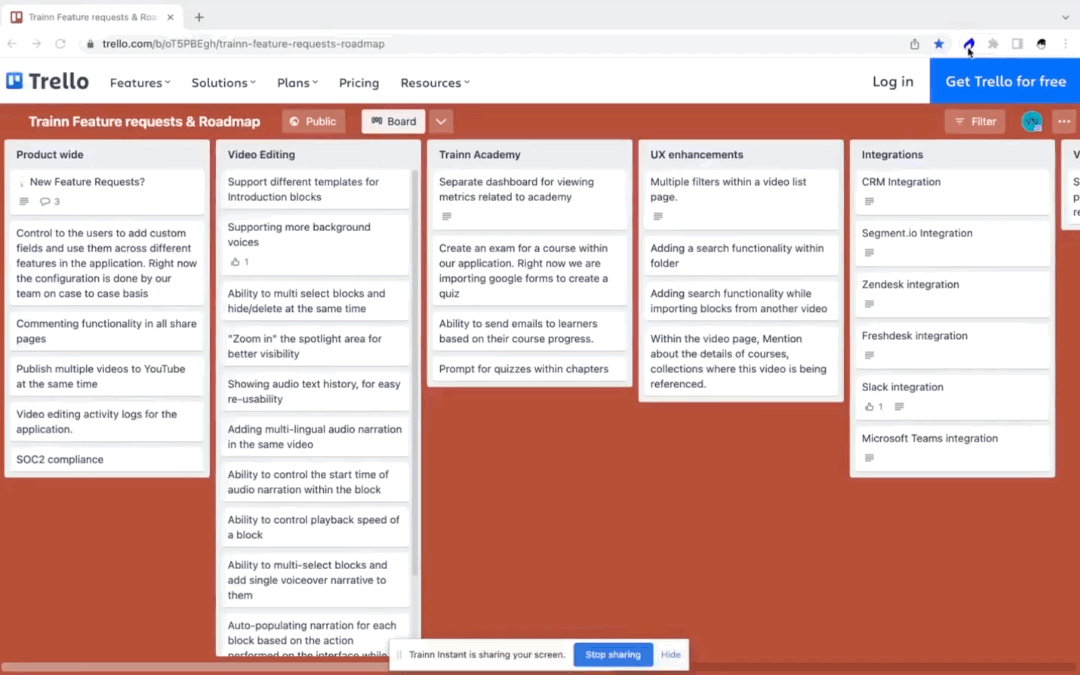Expand the Resources dropdown menu
Viewport: 1080px width, 675px height.
click(x=435, y=83)
